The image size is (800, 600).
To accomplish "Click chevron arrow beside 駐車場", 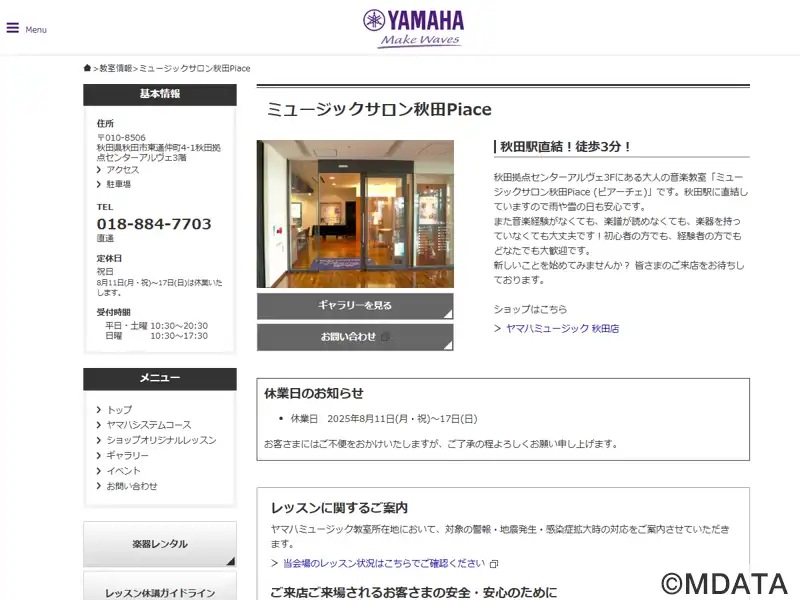I will 98,184.
